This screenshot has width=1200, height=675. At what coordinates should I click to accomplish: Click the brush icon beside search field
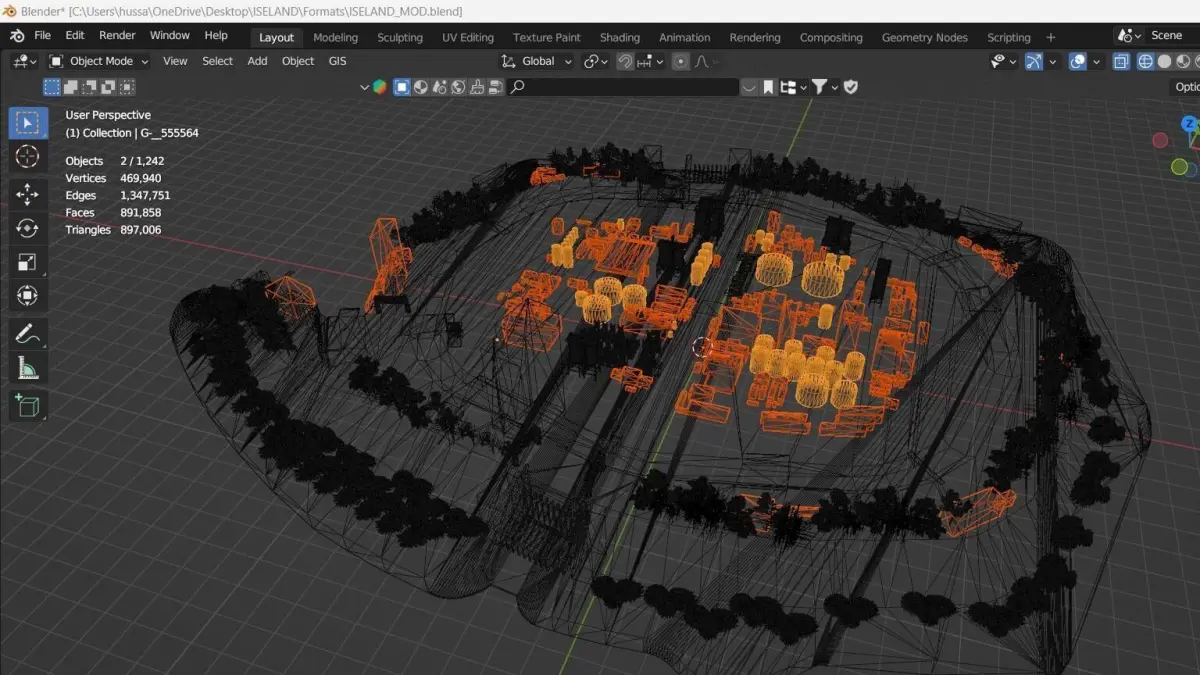[x=477, y=87]
